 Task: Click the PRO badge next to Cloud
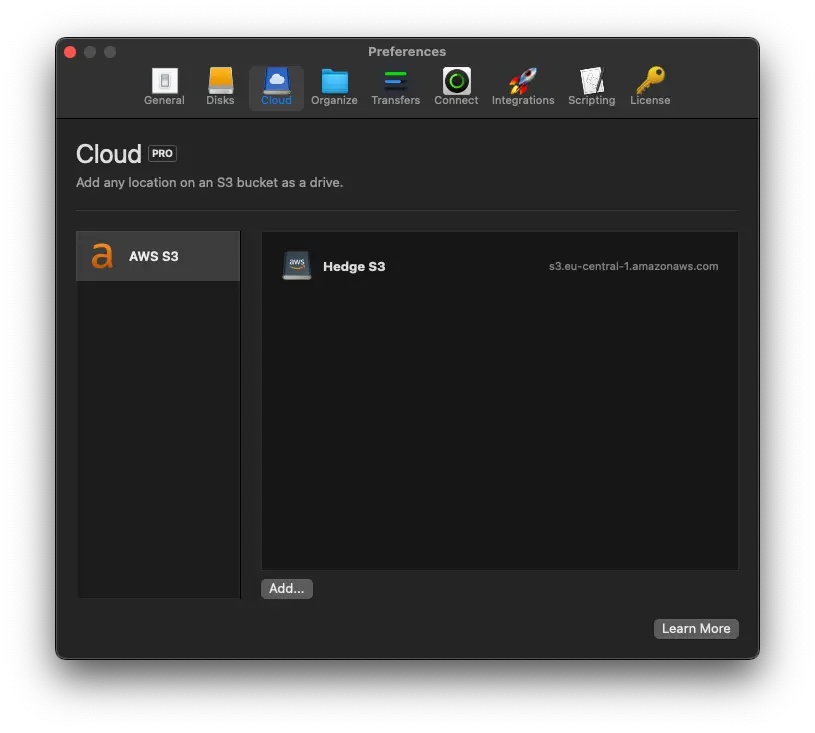click(x=162, y=153)
